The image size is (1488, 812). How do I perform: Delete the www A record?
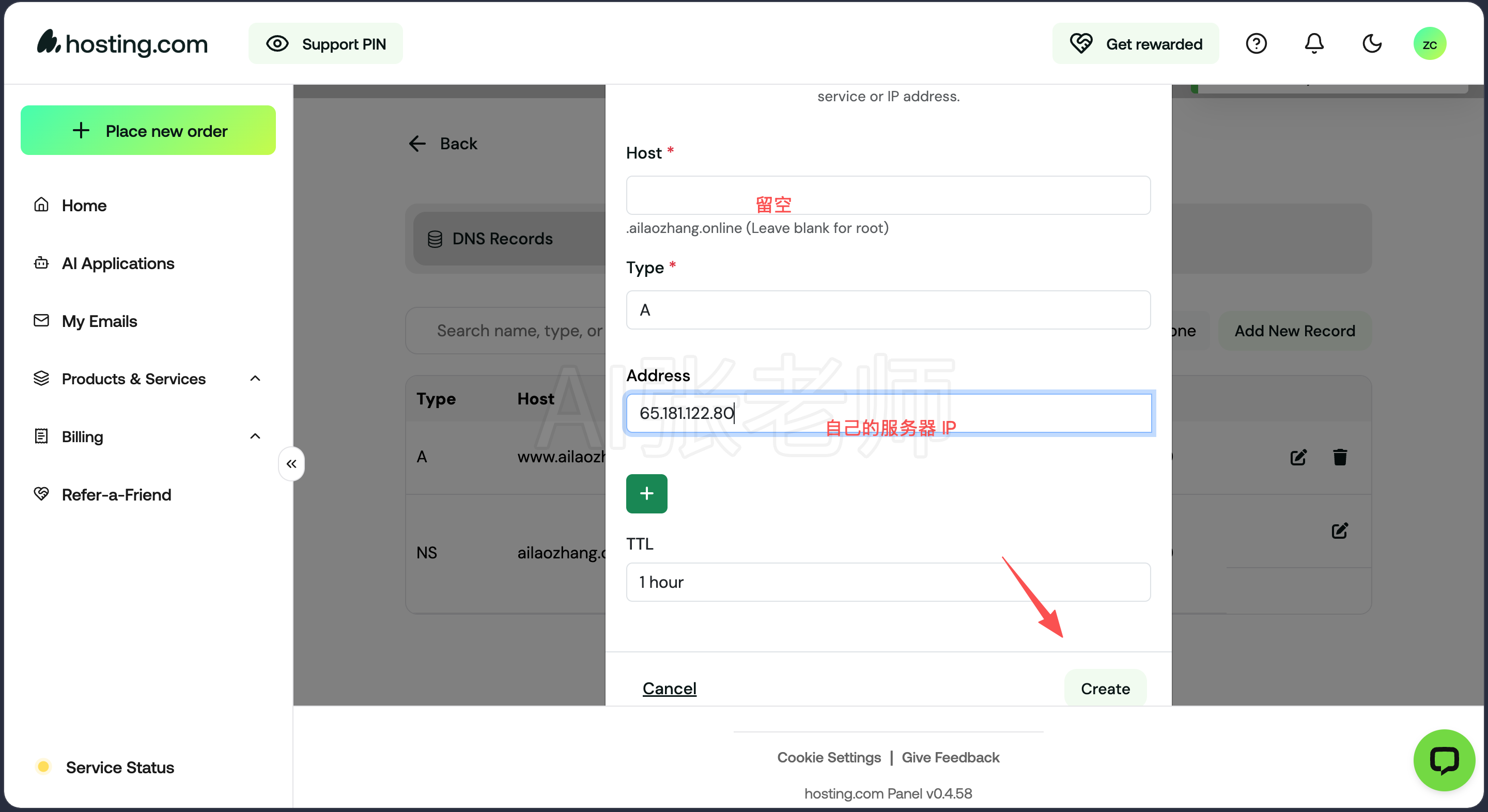[1340, 457]
